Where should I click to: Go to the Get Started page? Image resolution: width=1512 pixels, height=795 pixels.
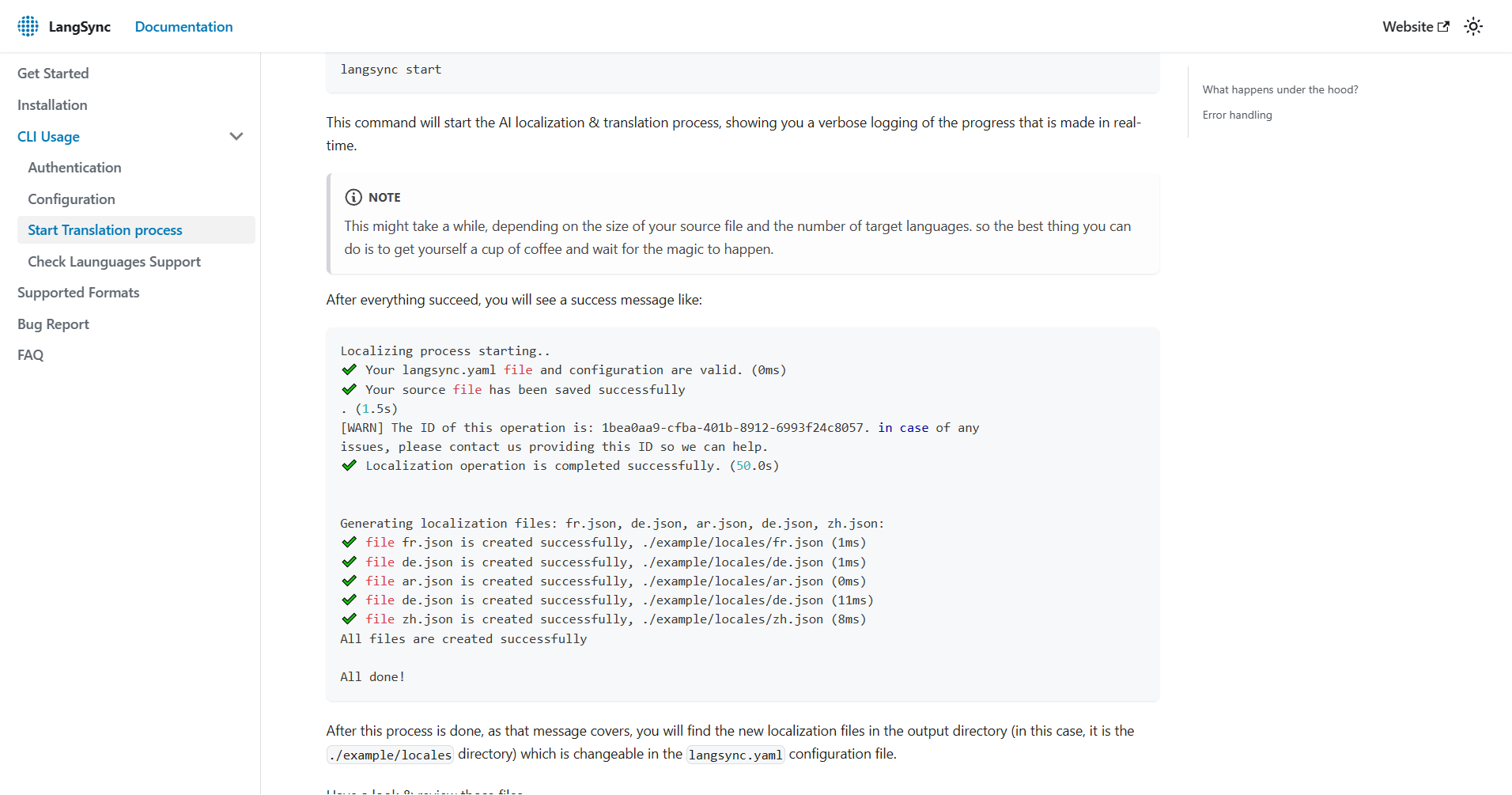click(x=53, y=74)
